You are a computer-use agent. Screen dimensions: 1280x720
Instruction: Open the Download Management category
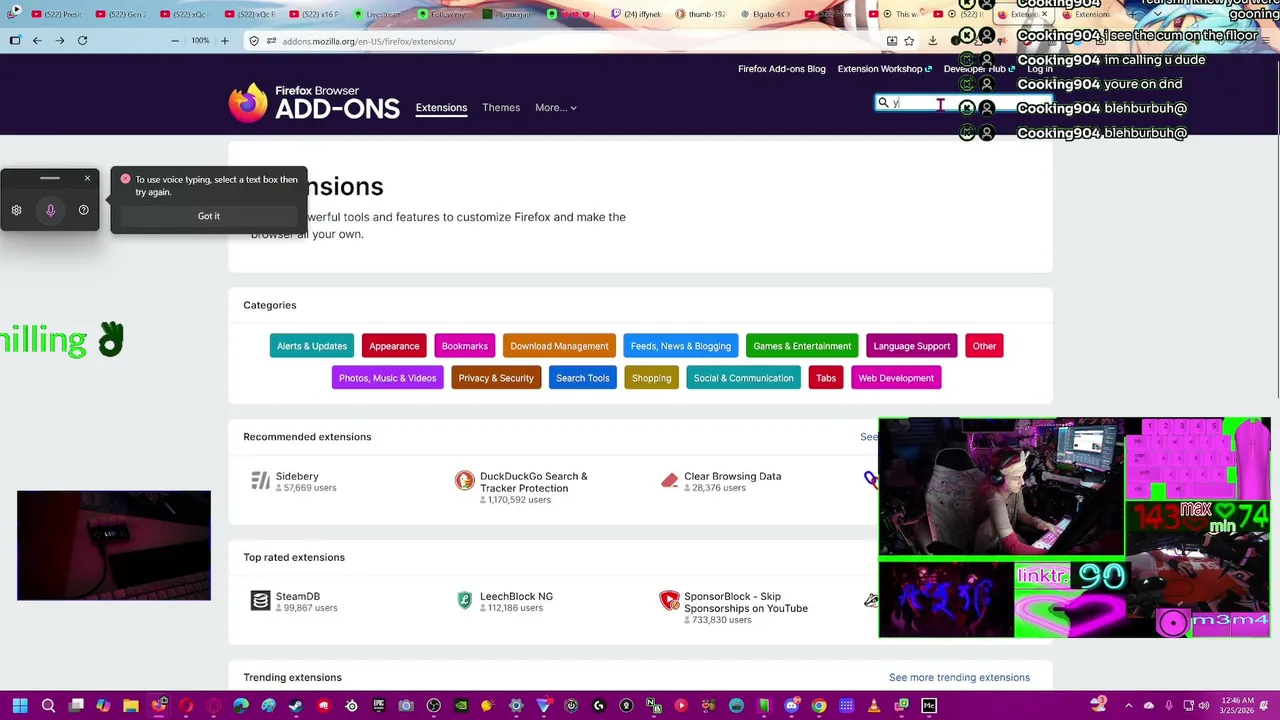(x=559, y=346)
